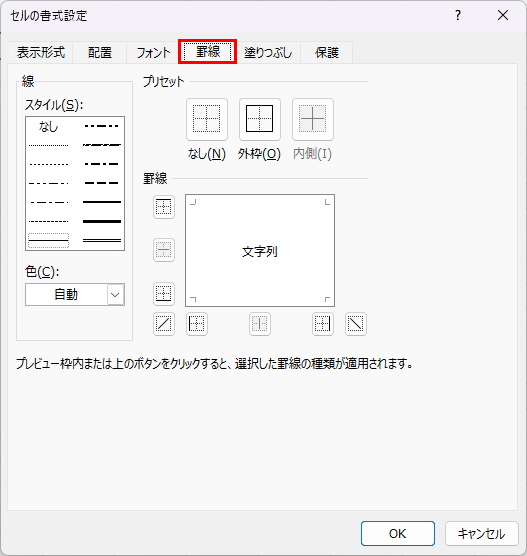Switch to the 保護 tab

pyautogui.click(x=327, y=52)
